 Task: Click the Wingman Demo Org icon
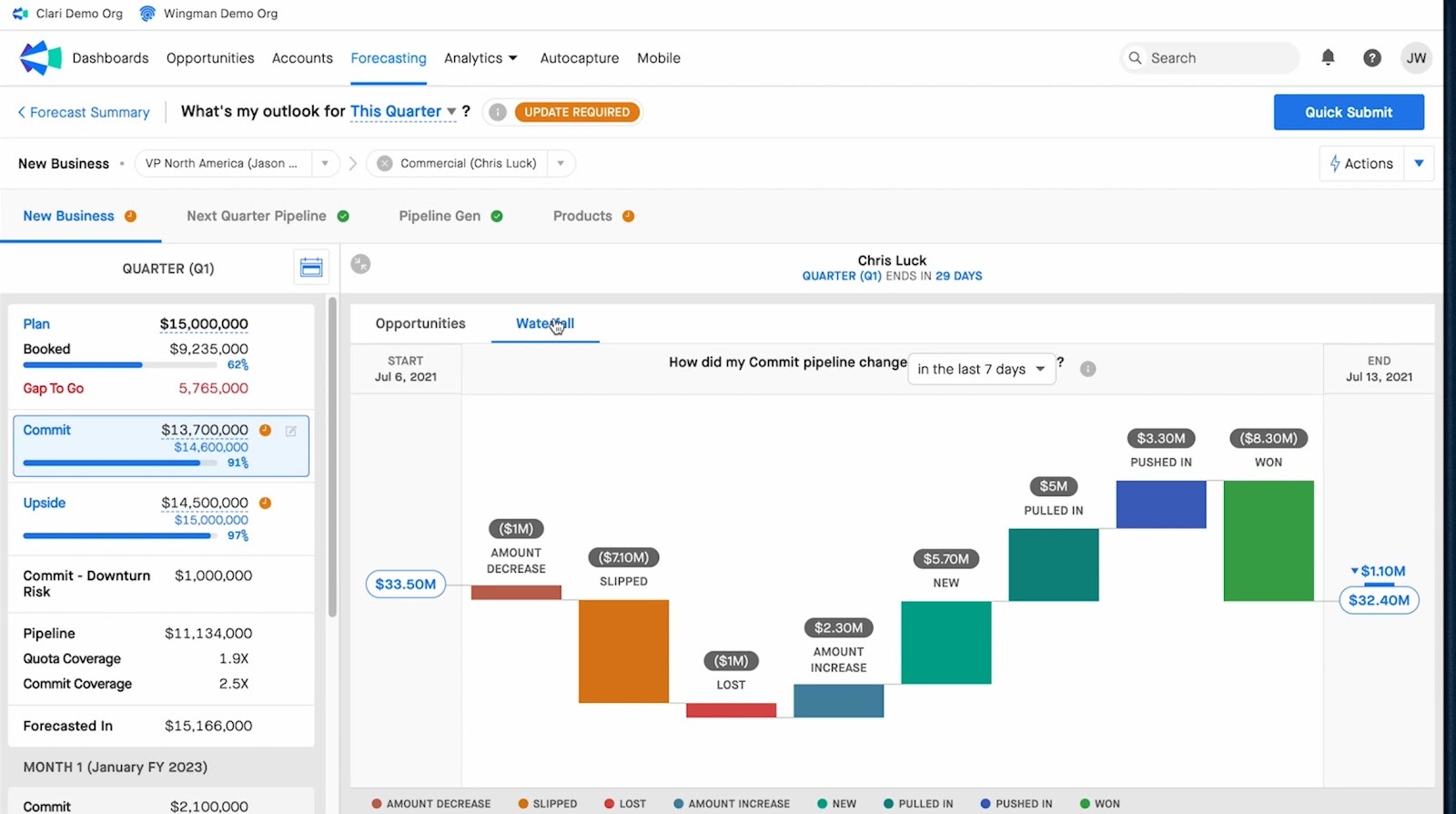click(147, 14)
